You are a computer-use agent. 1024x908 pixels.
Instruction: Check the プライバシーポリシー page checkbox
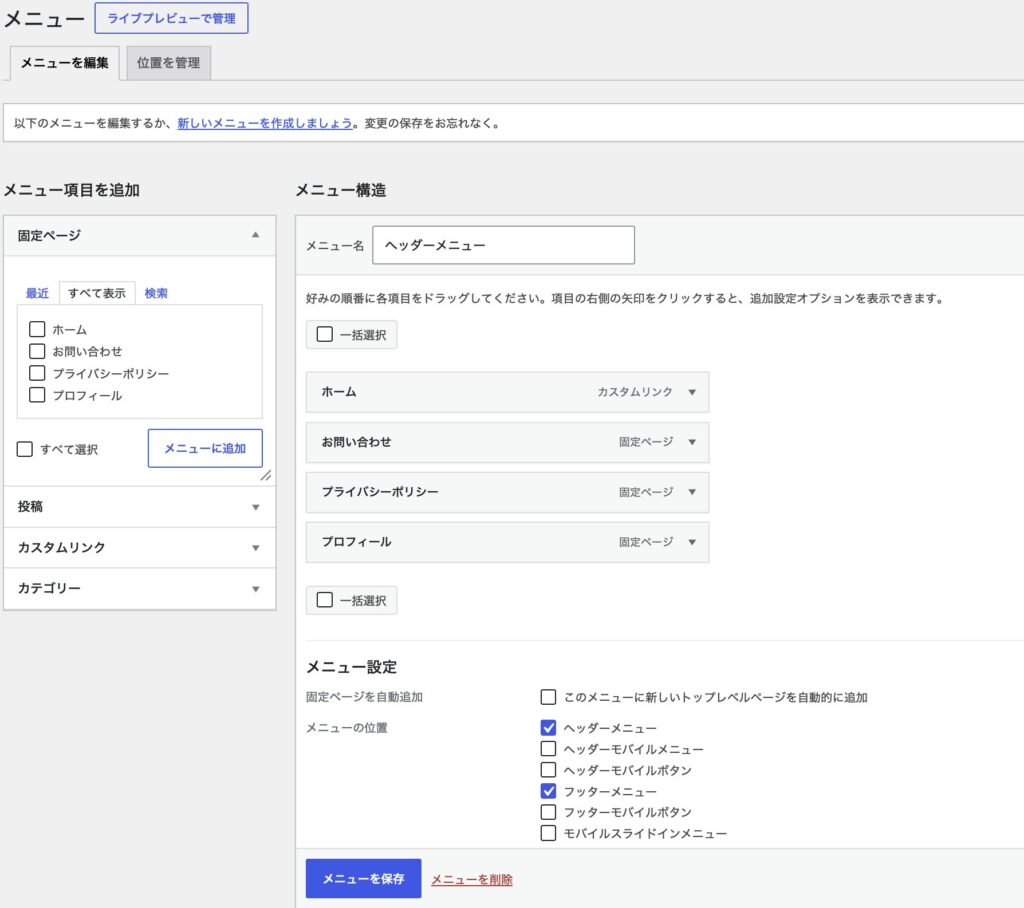coord(37,373)
